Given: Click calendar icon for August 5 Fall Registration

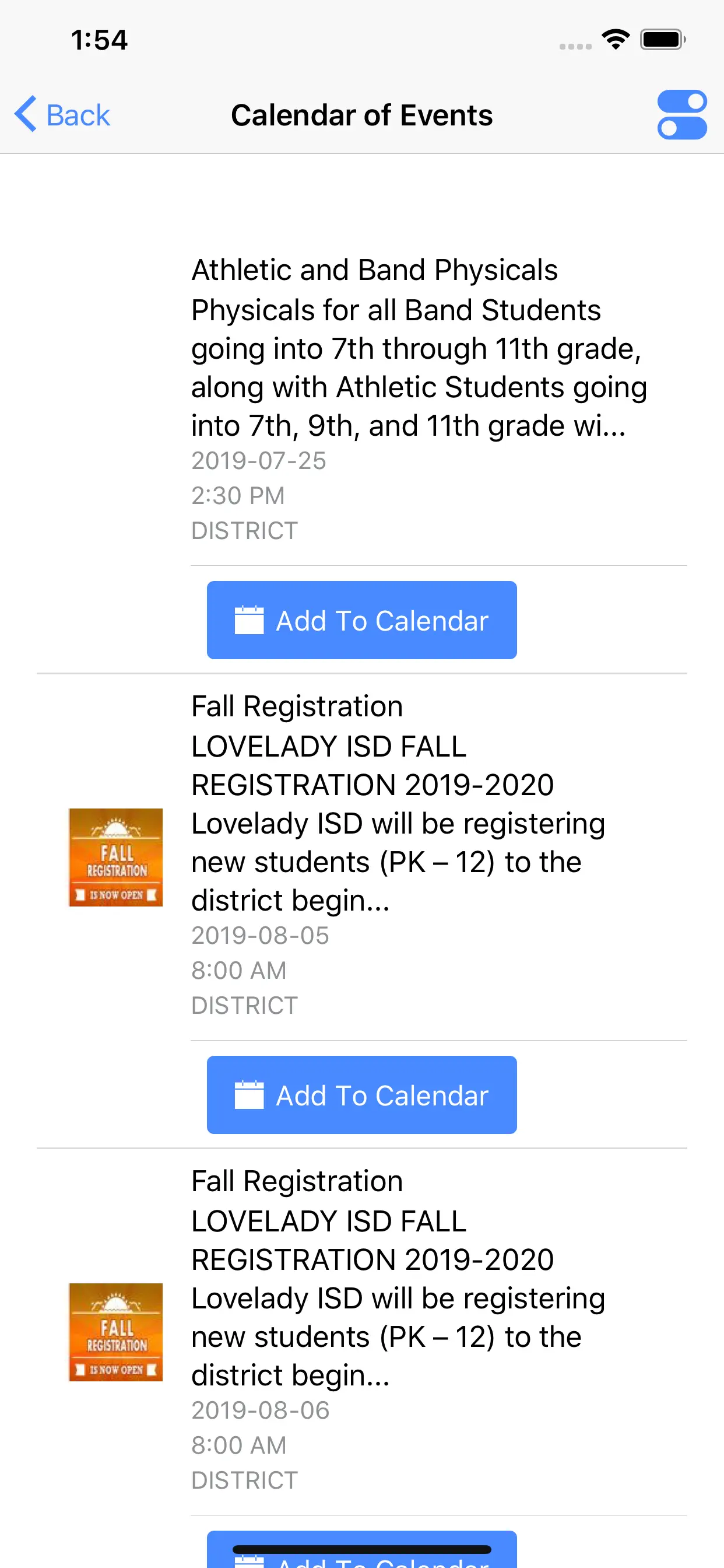Looking at the screenshot, I should pos(249,1095).
